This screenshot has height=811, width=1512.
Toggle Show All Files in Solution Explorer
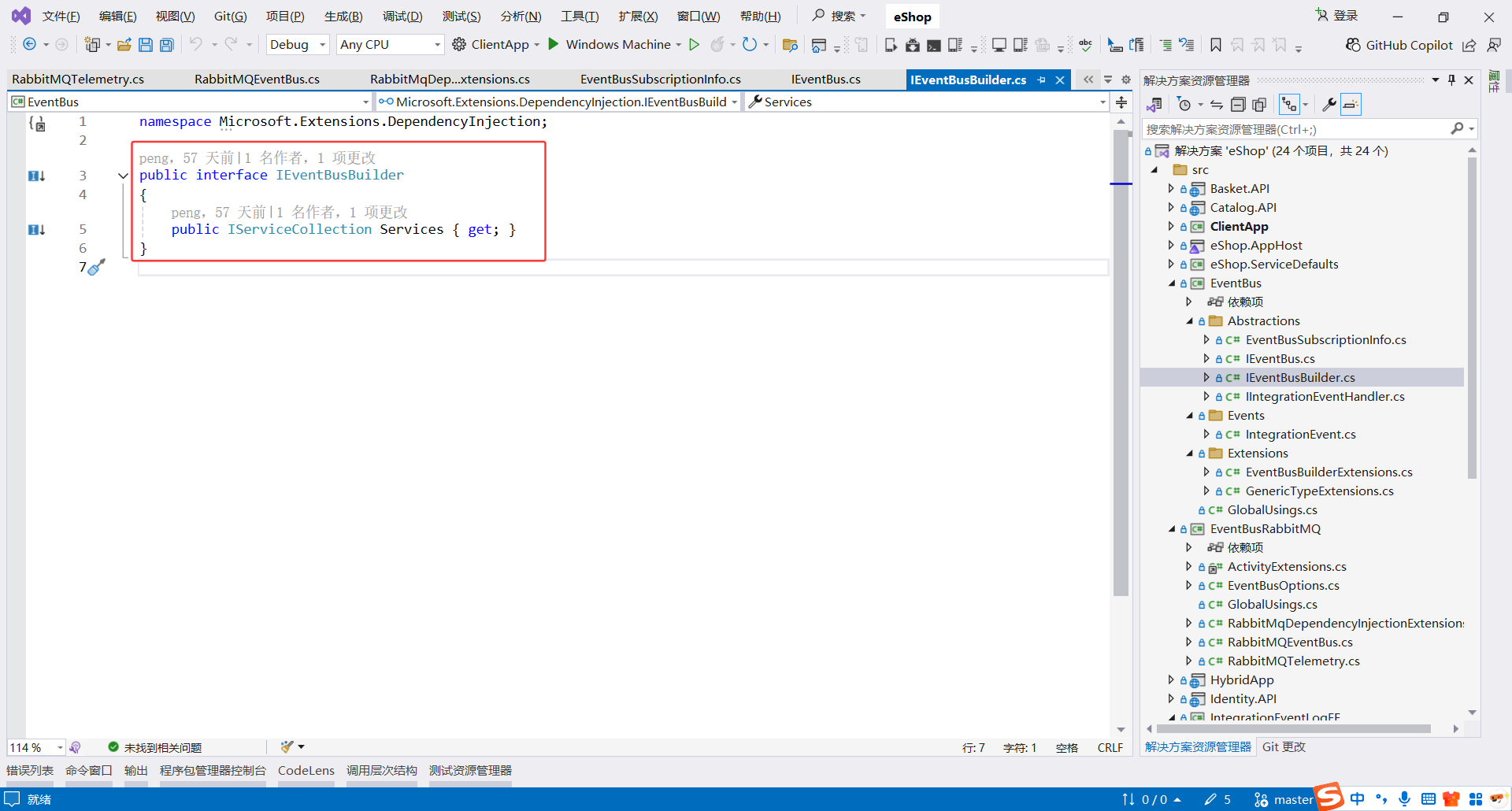point(1259,105)
